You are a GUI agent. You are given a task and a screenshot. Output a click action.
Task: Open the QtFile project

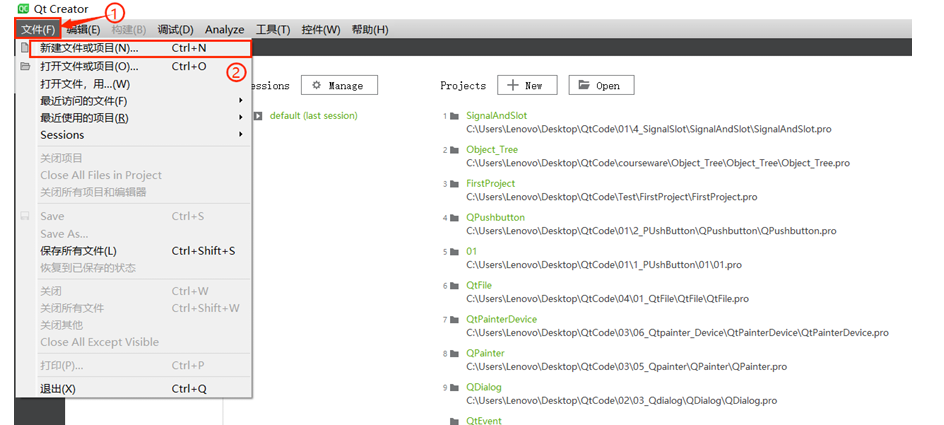[x=479, y=285]
